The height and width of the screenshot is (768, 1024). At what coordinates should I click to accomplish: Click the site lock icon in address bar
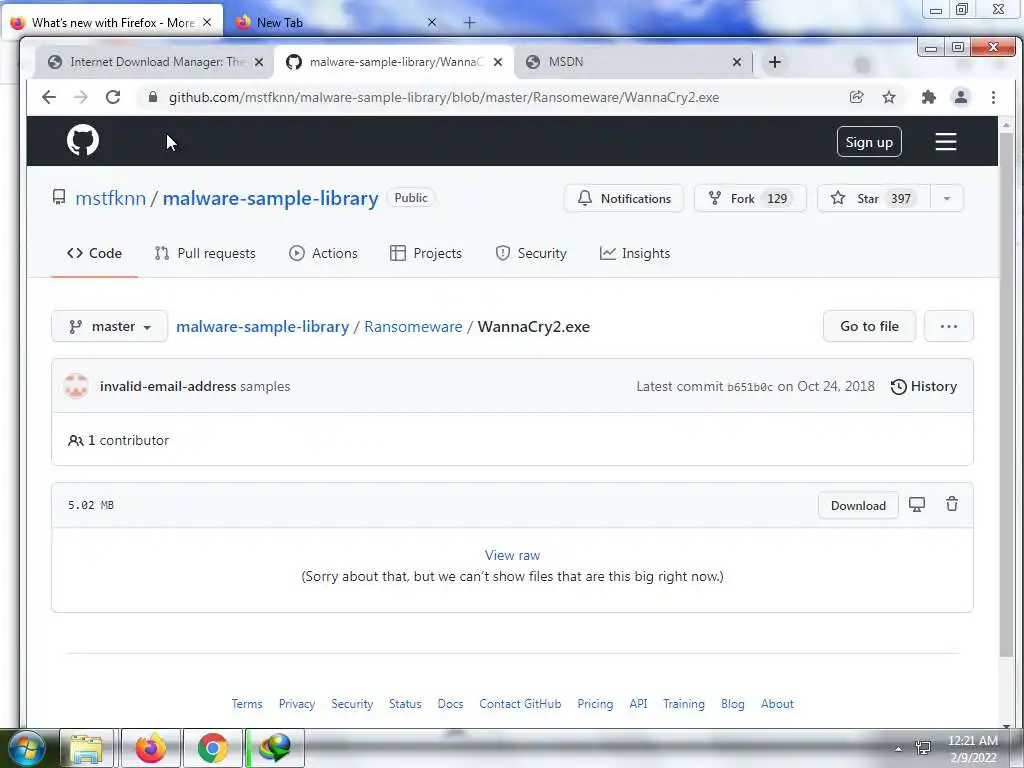153,97
